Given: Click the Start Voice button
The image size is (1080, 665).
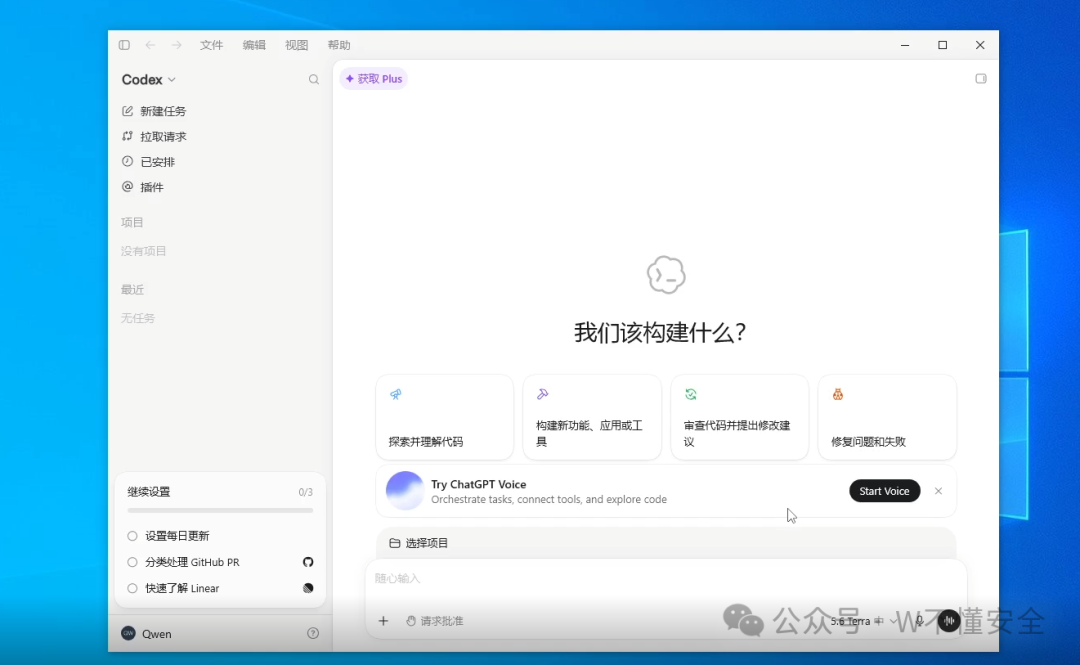Looking at the screenshot, I should pos(884,491).
